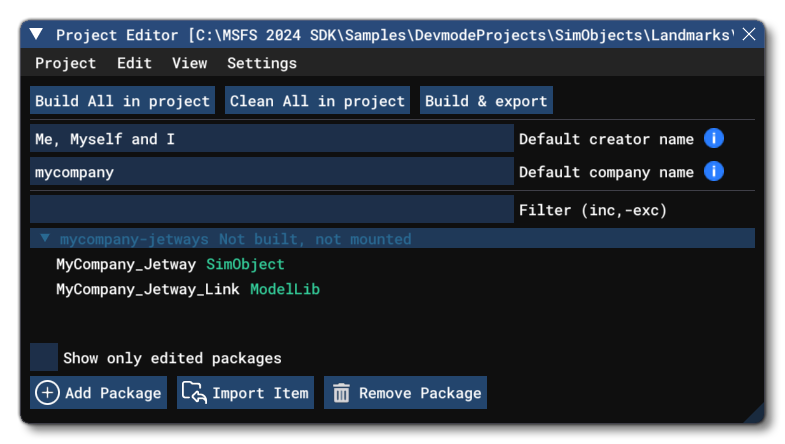Click the Build & export button

(x=486, y=101)
